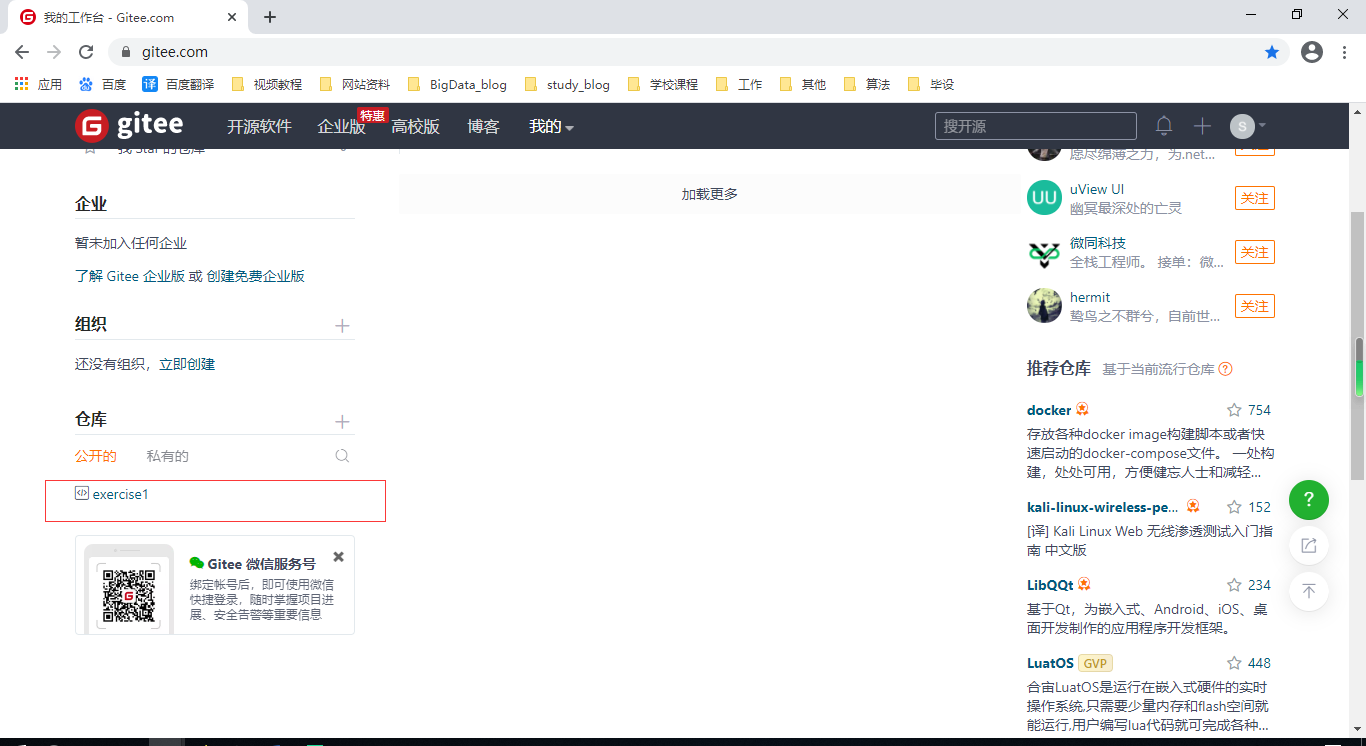Click the GVP badge beside LuatOS
The height and width of the screenshot is (746, 1366).
pyautogui.click(x=1095, y=663)
